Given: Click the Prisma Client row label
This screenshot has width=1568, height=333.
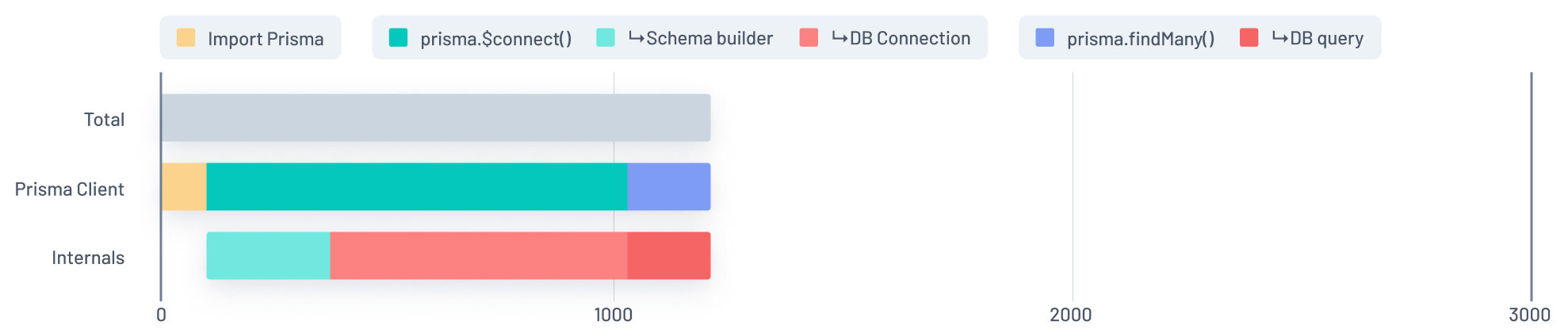Looking at the screenshot, I should (x=70, y=189).
